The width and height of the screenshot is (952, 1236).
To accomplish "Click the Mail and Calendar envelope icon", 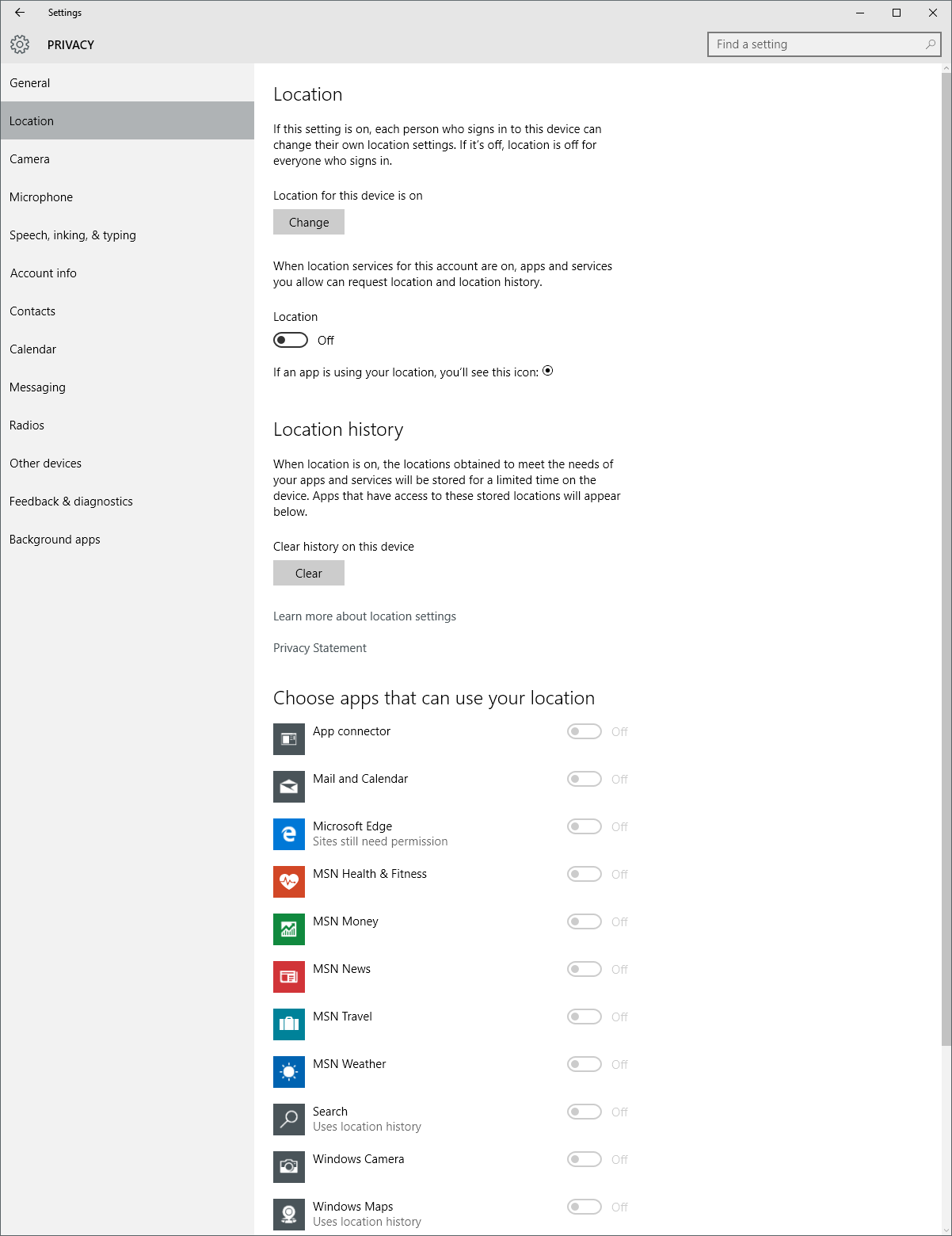I will coord(289,787).
